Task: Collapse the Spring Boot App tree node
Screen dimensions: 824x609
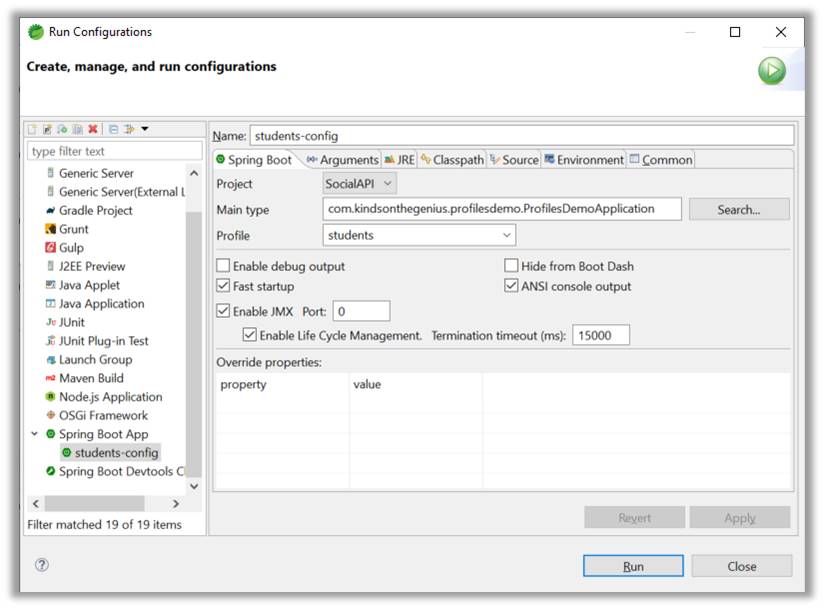Action: click(x=35, y=434)
